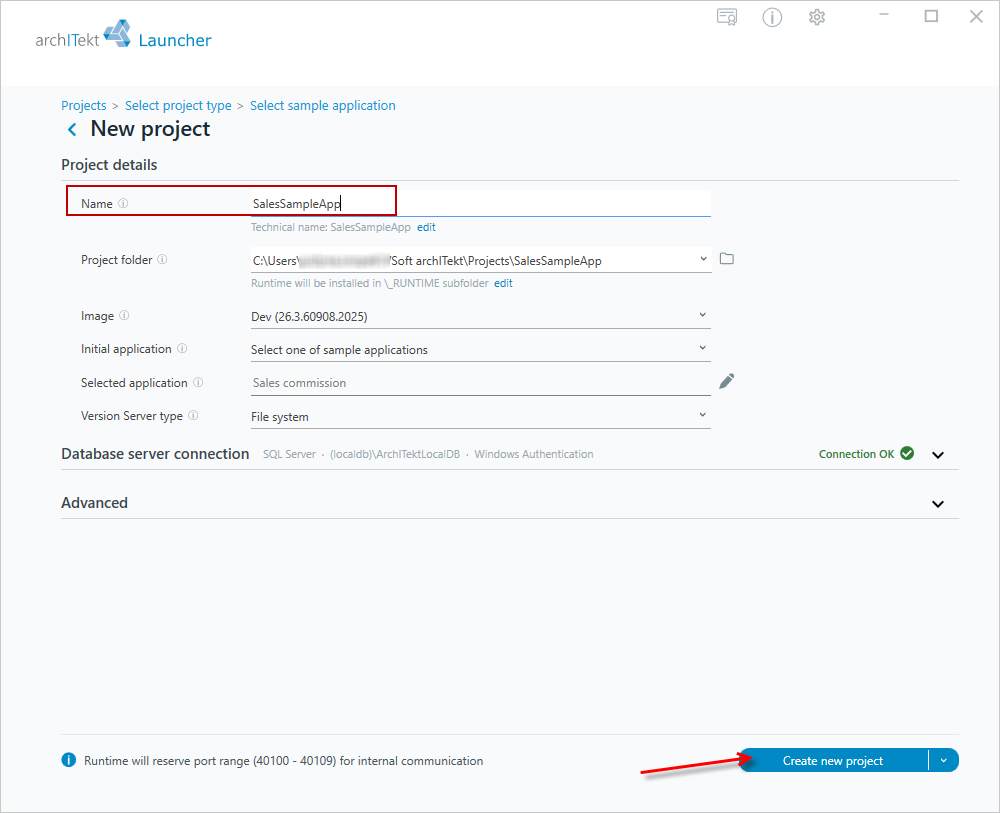The image size is (1000, 813).
Task: Open the Create new project split-button arrow
Action: click(944, 760)
